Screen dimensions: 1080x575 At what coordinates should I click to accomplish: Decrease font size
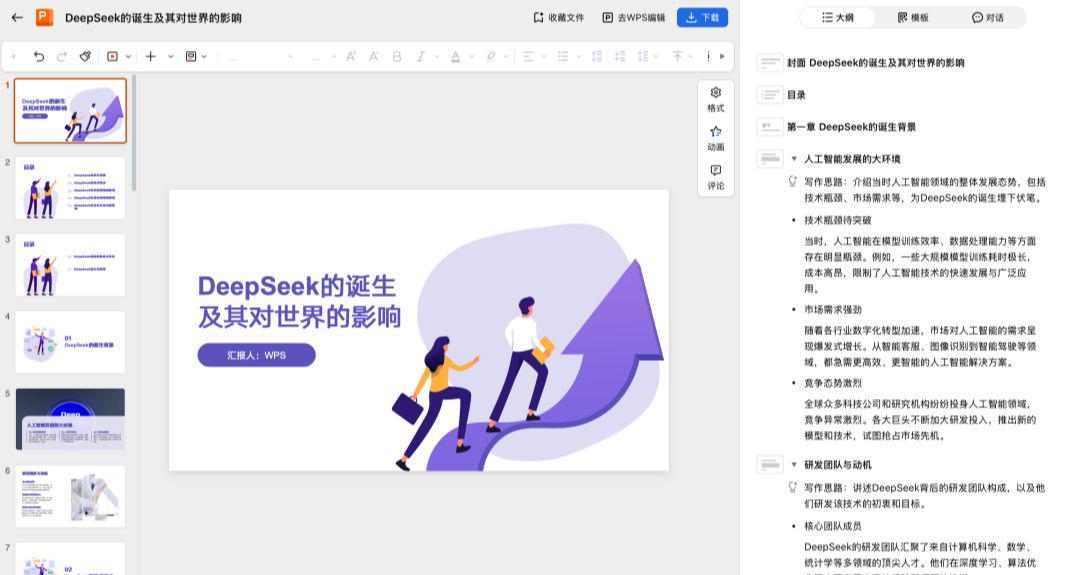(373, 56)
